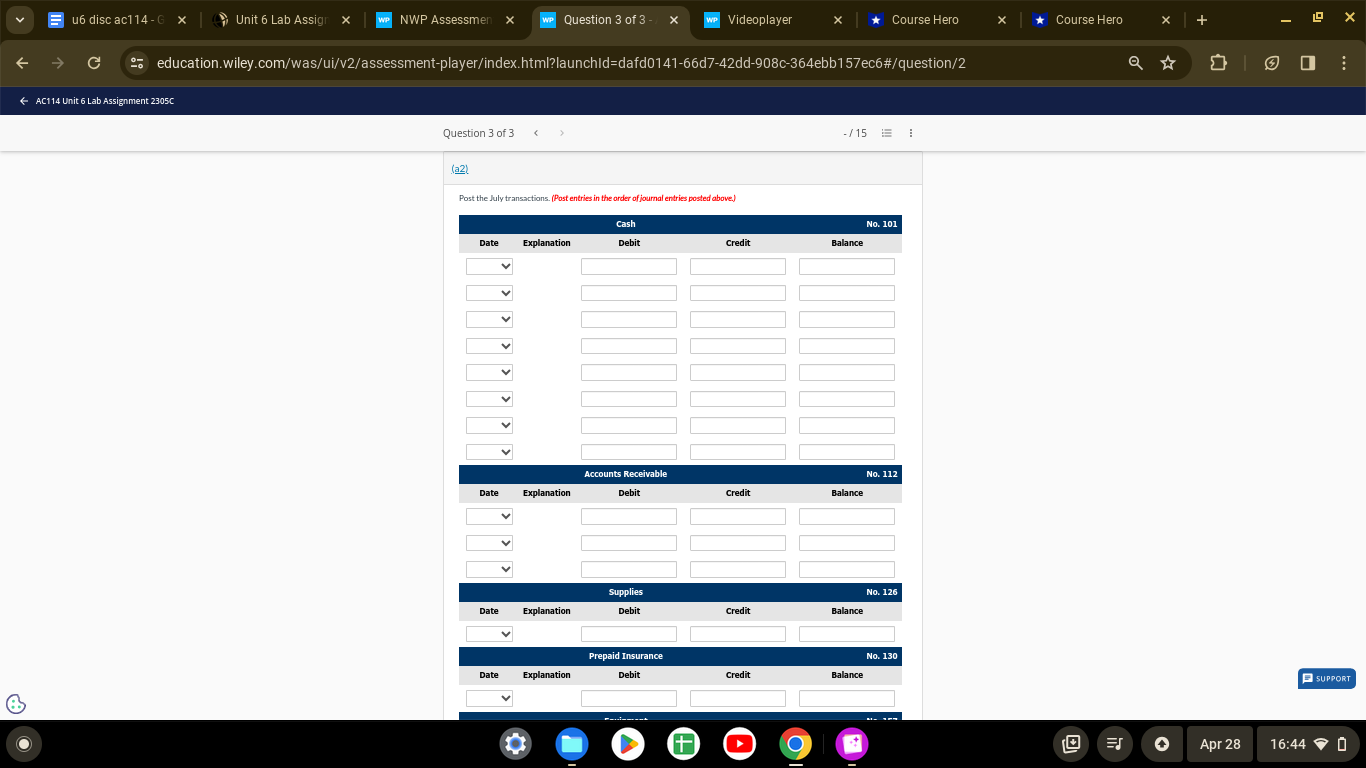
Task: Click the browser address bar URL
Action: tap(561, 63)
